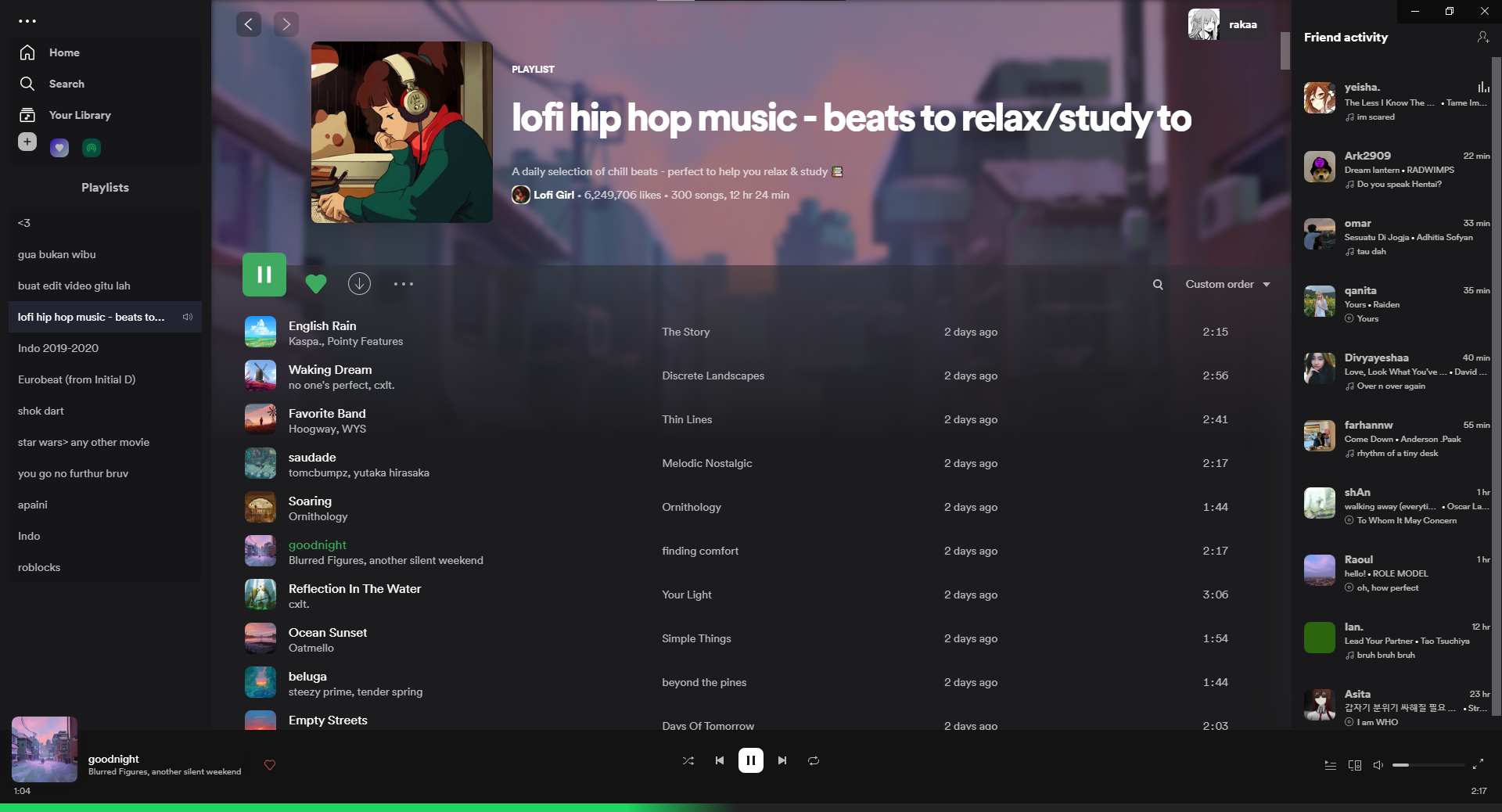1502x812 pixels.
Task: Click the goodnight album artwork in the now playing bar
Action: tap(44, 749)
